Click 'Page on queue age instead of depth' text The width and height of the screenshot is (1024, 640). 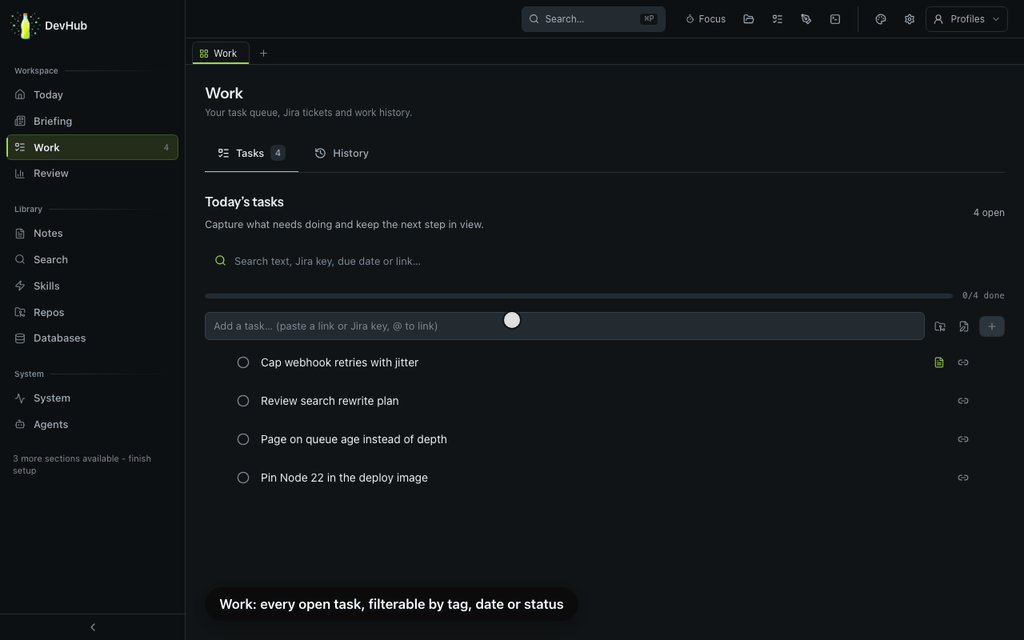354,440
